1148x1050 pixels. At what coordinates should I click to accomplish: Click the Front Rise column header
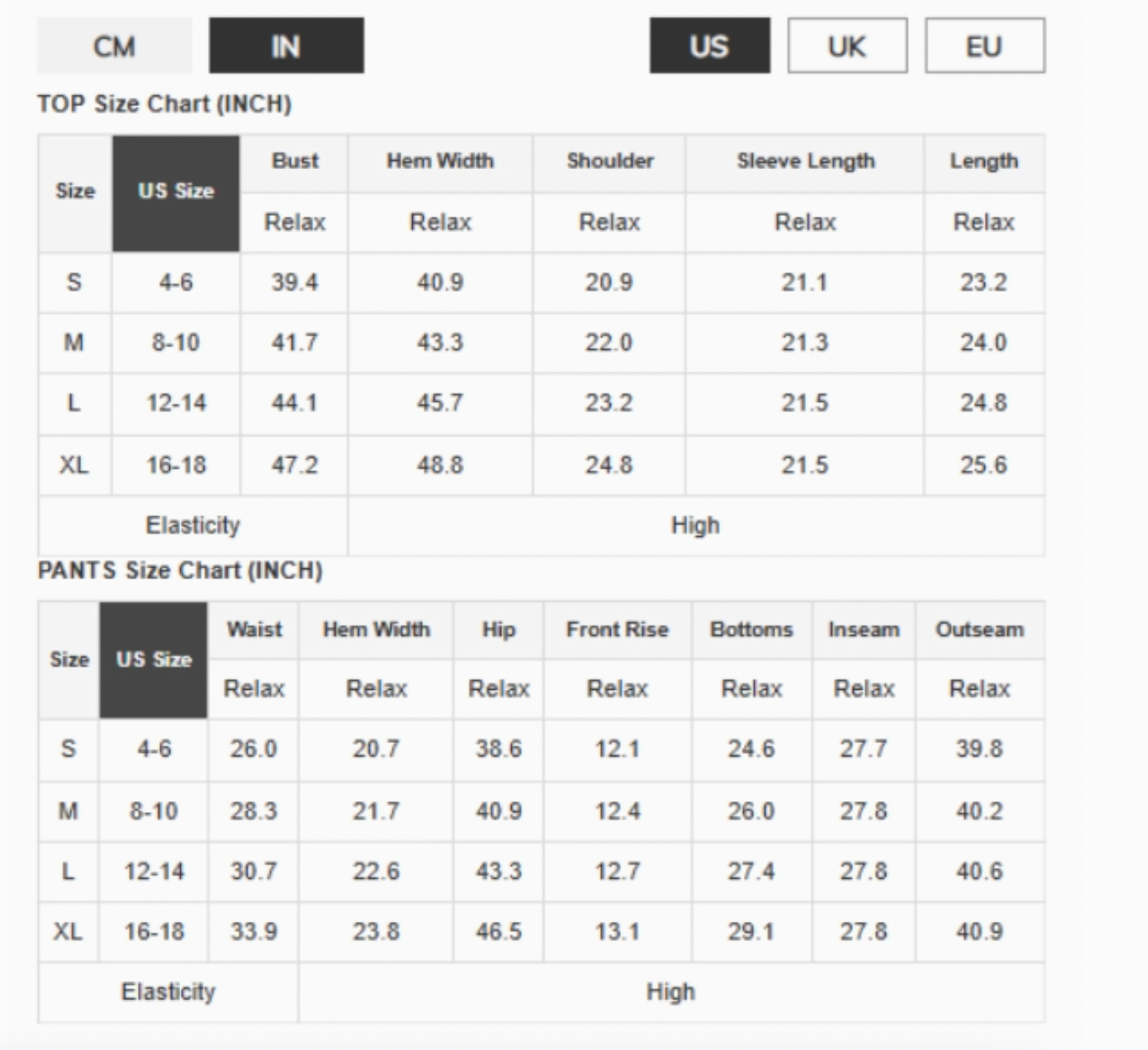point(617,630)
